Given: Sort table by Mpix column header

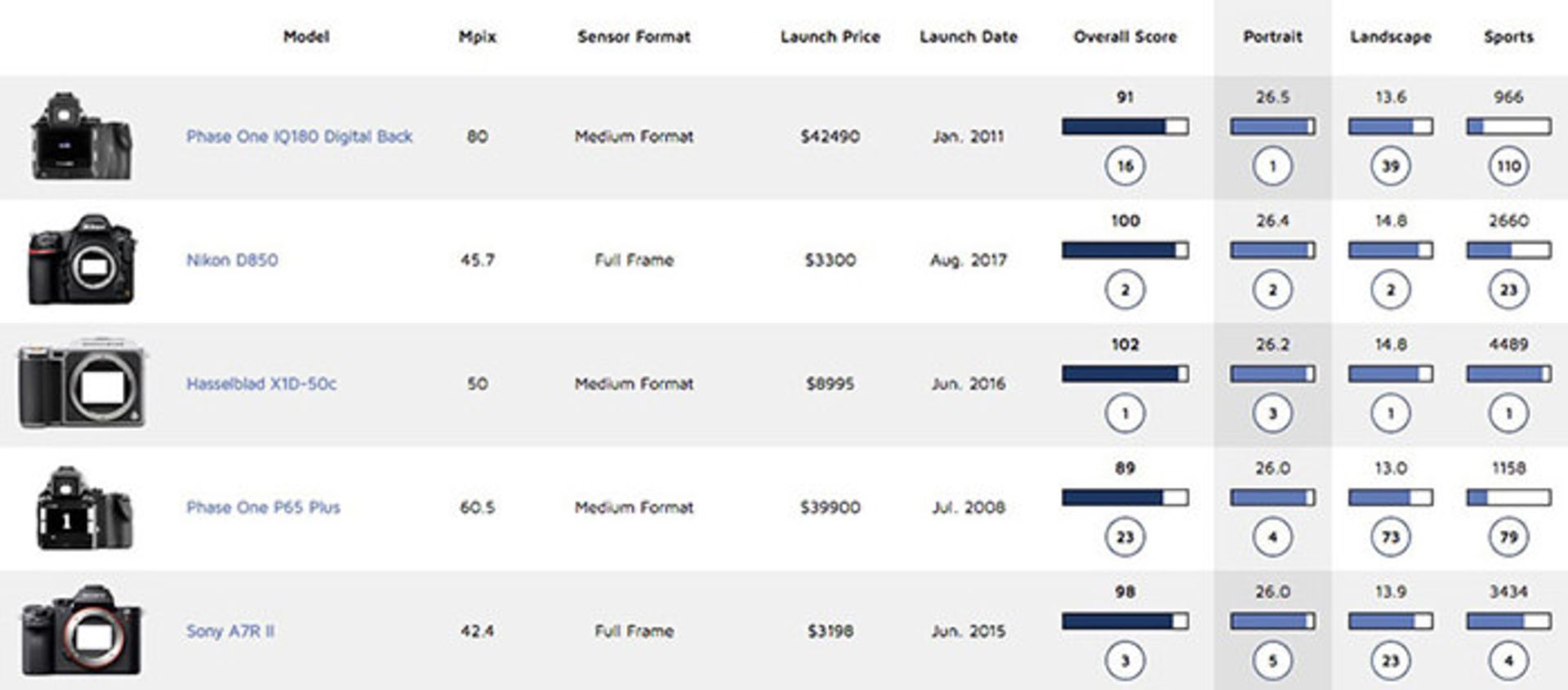Looking at the screenshot, I should 477,37.
